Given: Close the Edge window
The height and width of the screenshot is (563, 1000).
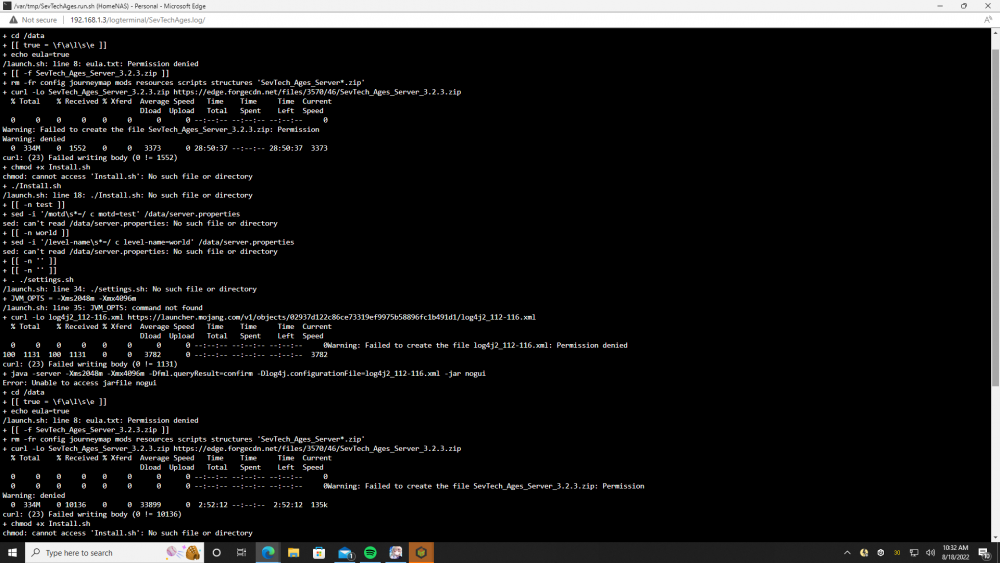Looking at the screenshot, I should 988,6.
